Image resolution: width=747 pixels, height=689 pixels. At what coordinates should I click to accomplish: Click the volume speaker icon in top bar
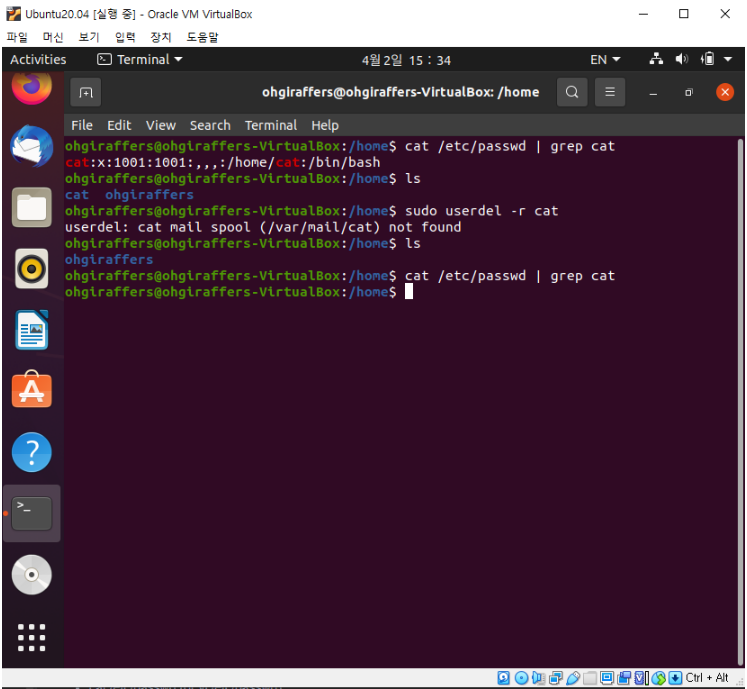point(682,59)
